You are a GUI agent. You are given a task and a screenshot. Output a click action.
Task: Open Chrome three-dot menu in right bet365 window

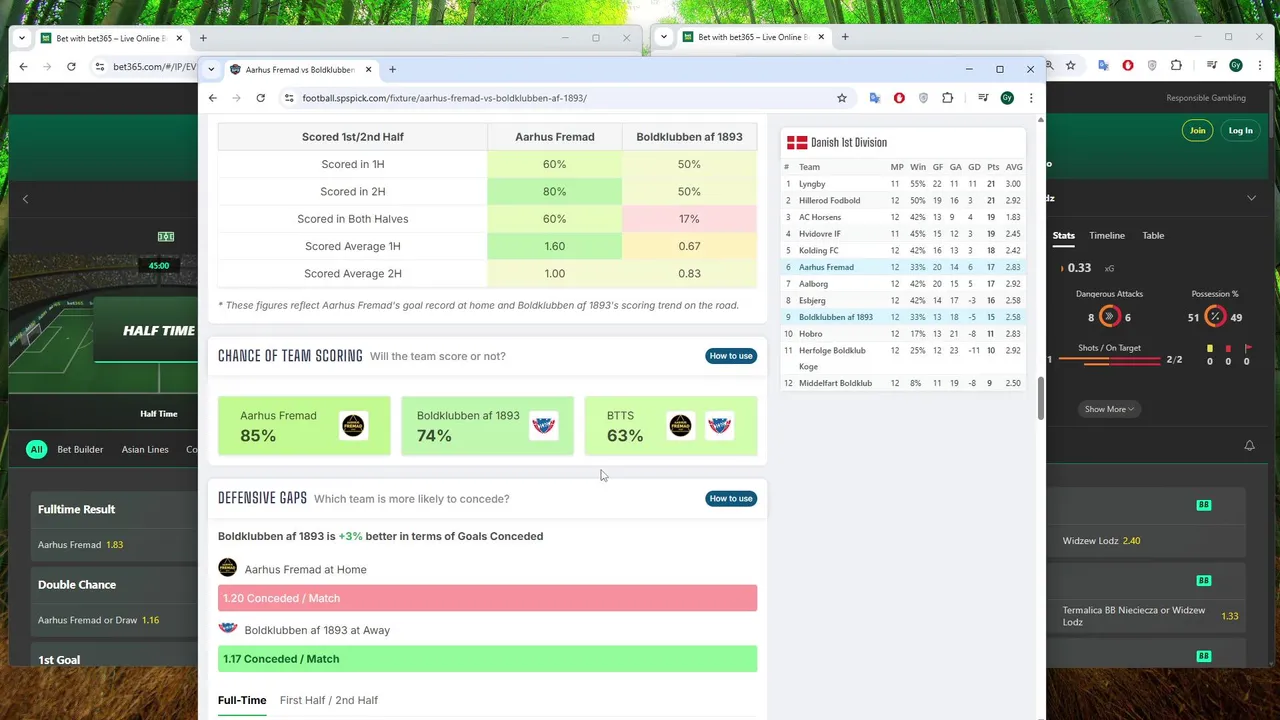coord(1260,65)
